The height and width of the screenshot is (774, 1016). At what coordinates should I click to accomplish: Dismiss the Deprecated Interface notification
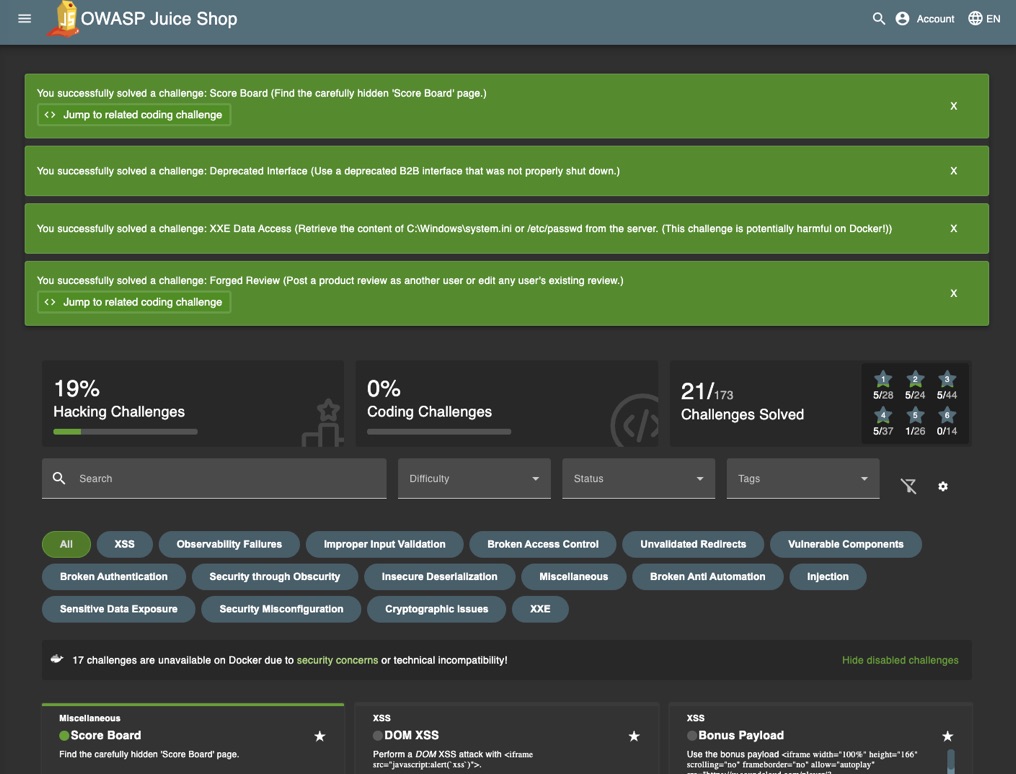[953, 171]
